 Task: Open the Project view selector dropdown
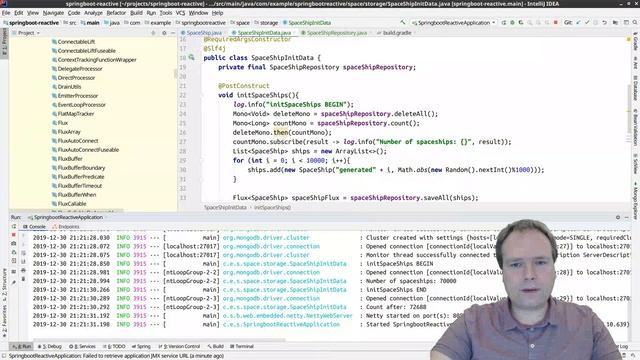(x=26, y=33)
